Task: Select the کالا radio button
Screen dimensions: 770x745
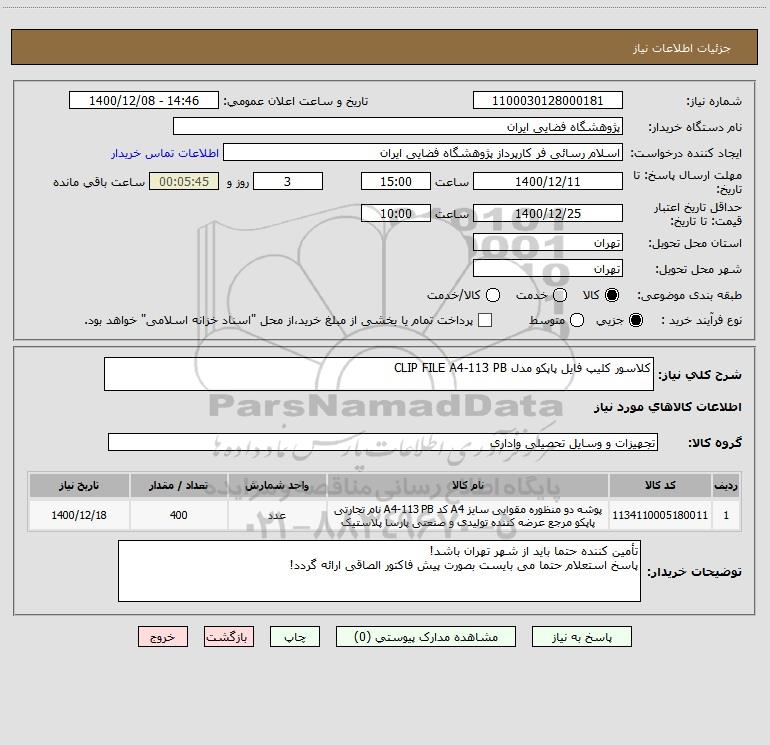Action: (612, 295)
